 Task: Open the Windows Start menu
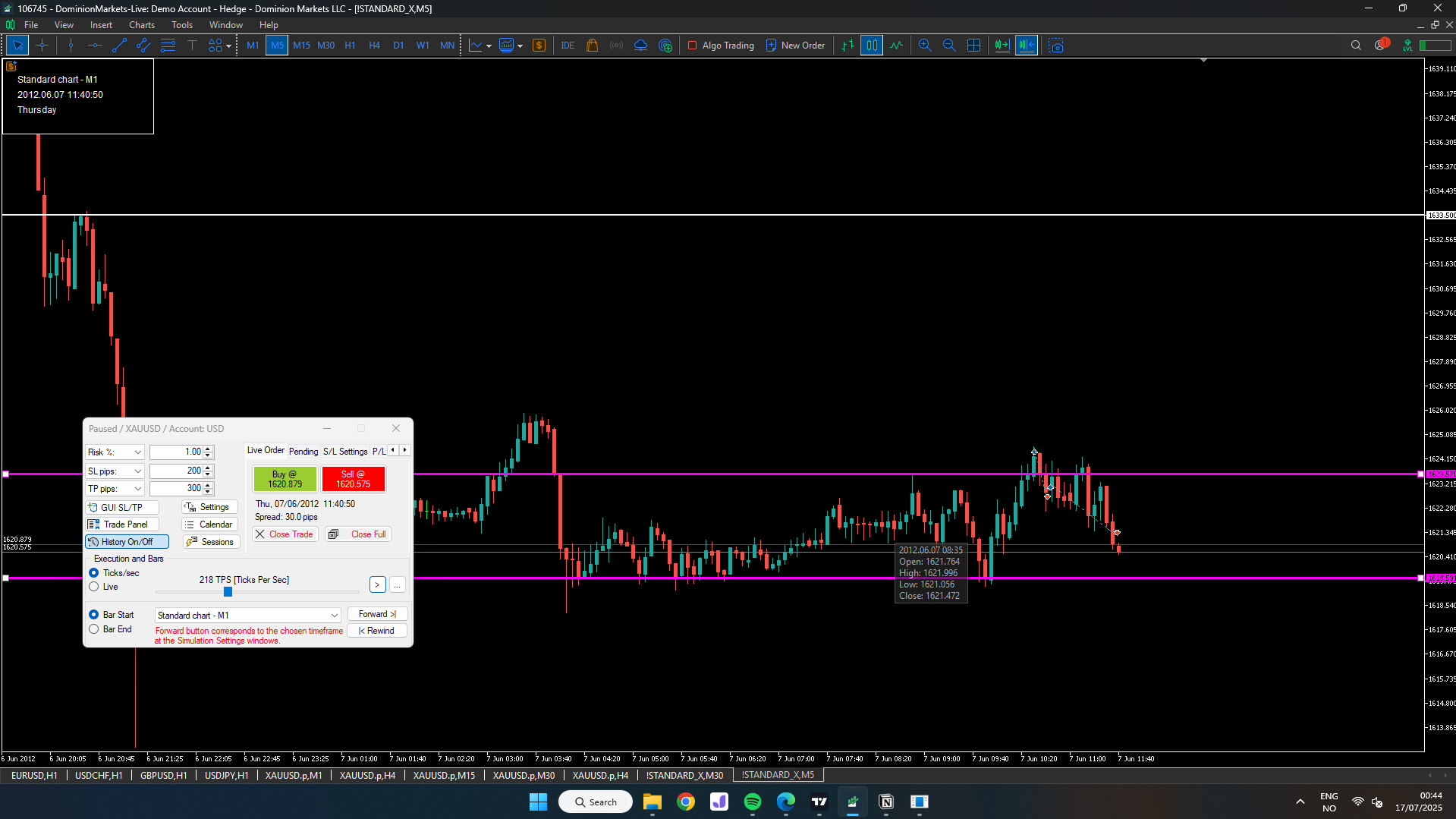pos(538,802)
